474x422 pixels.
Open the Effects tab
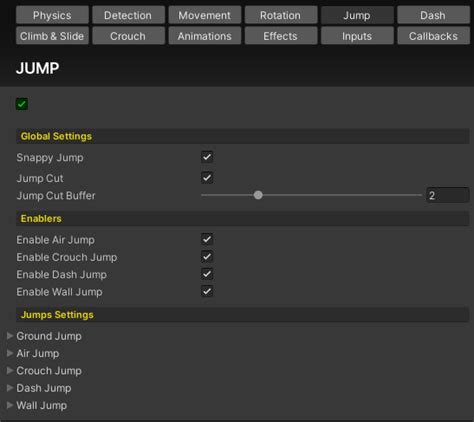[281, 36]
